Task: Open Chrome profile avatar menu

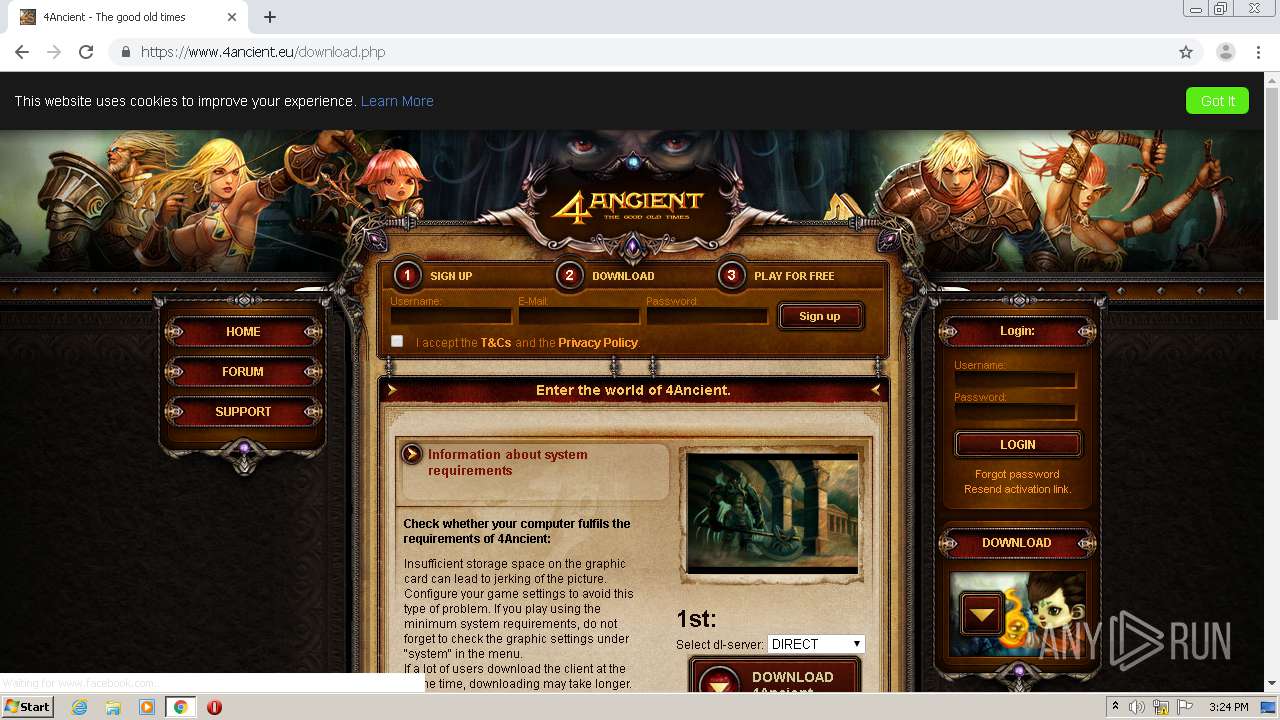Action: pyautogui.click(x=1225, y=52)
